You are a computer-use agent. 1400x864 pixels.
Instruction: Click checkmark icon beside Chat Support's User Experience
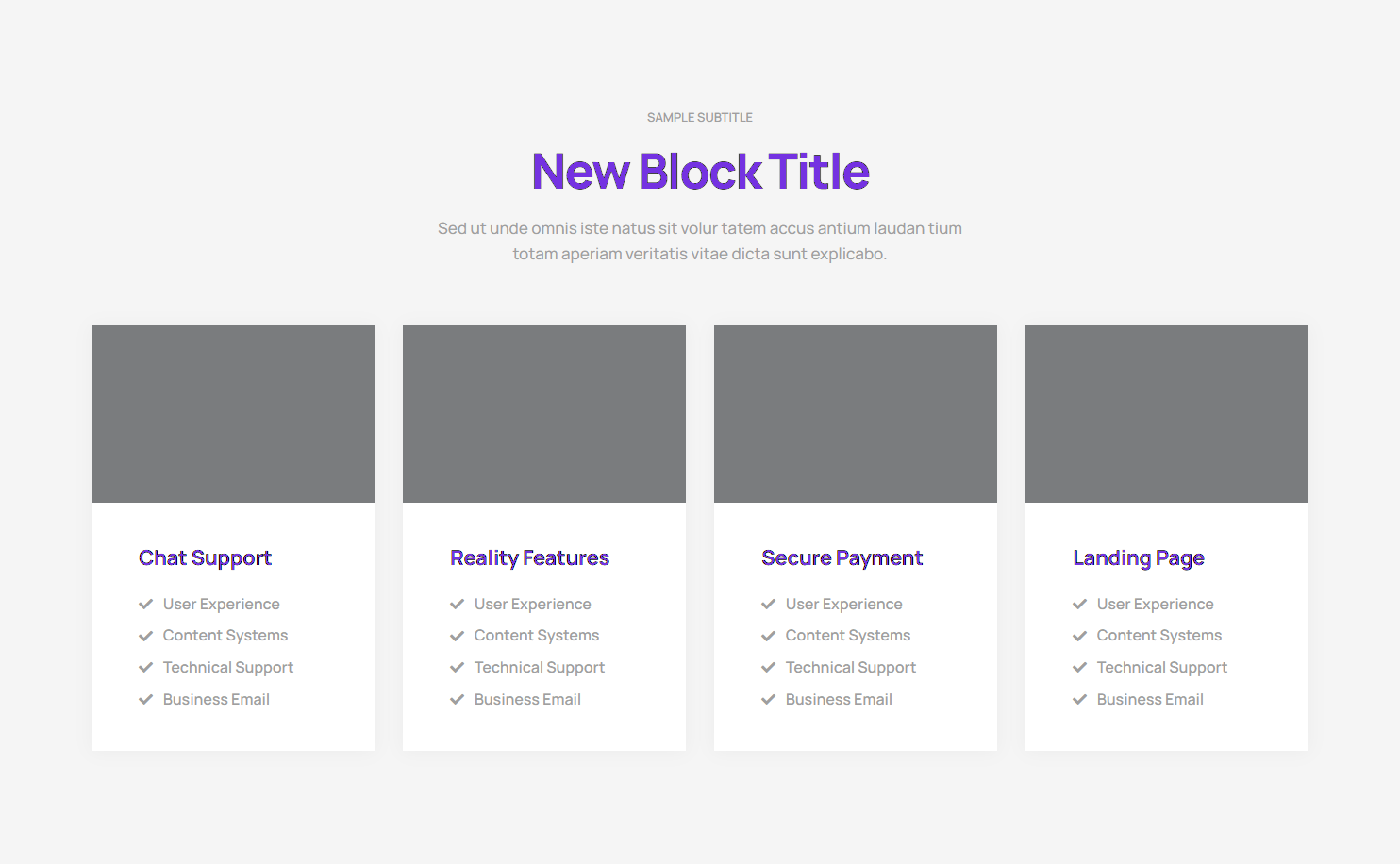pyautogui.click(x=146, y=605)
